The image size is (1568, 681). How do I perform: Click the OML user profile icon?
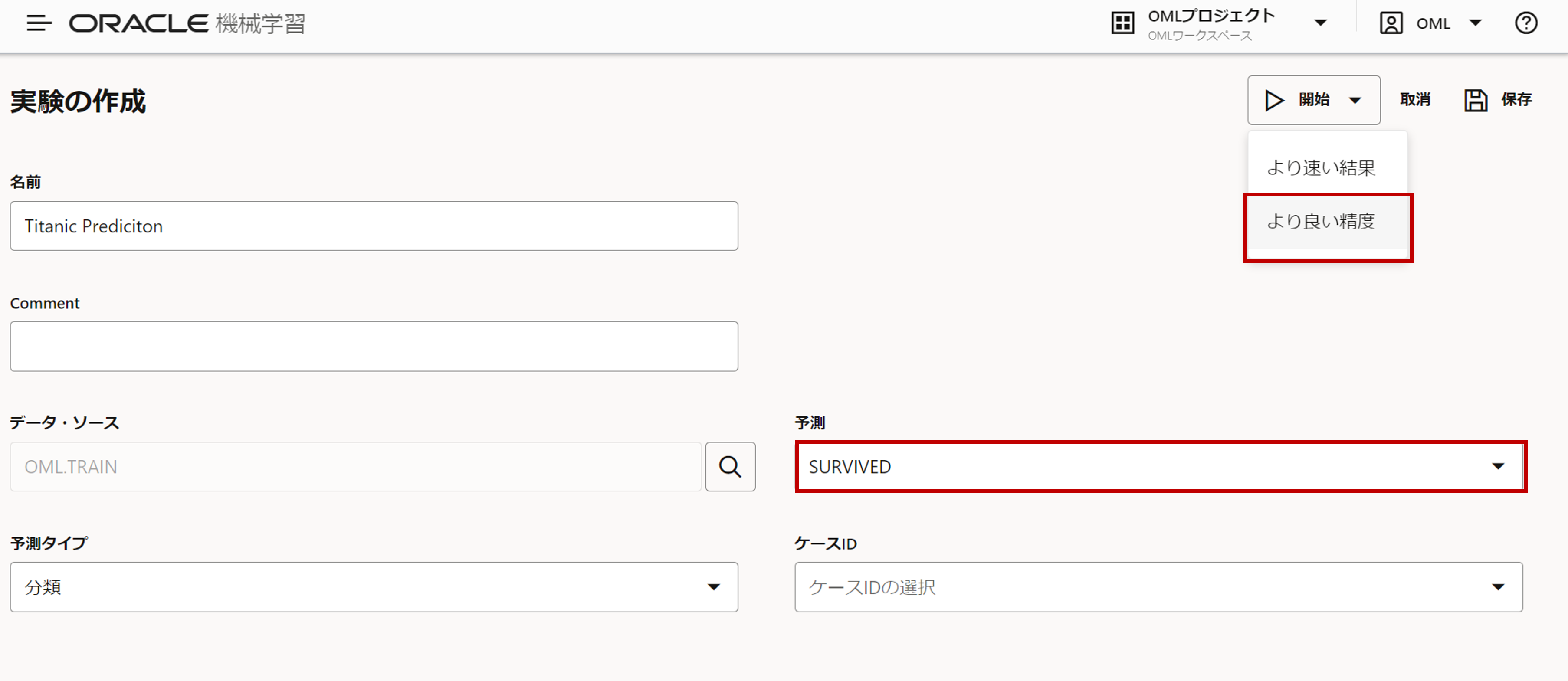click(1391, 24)
